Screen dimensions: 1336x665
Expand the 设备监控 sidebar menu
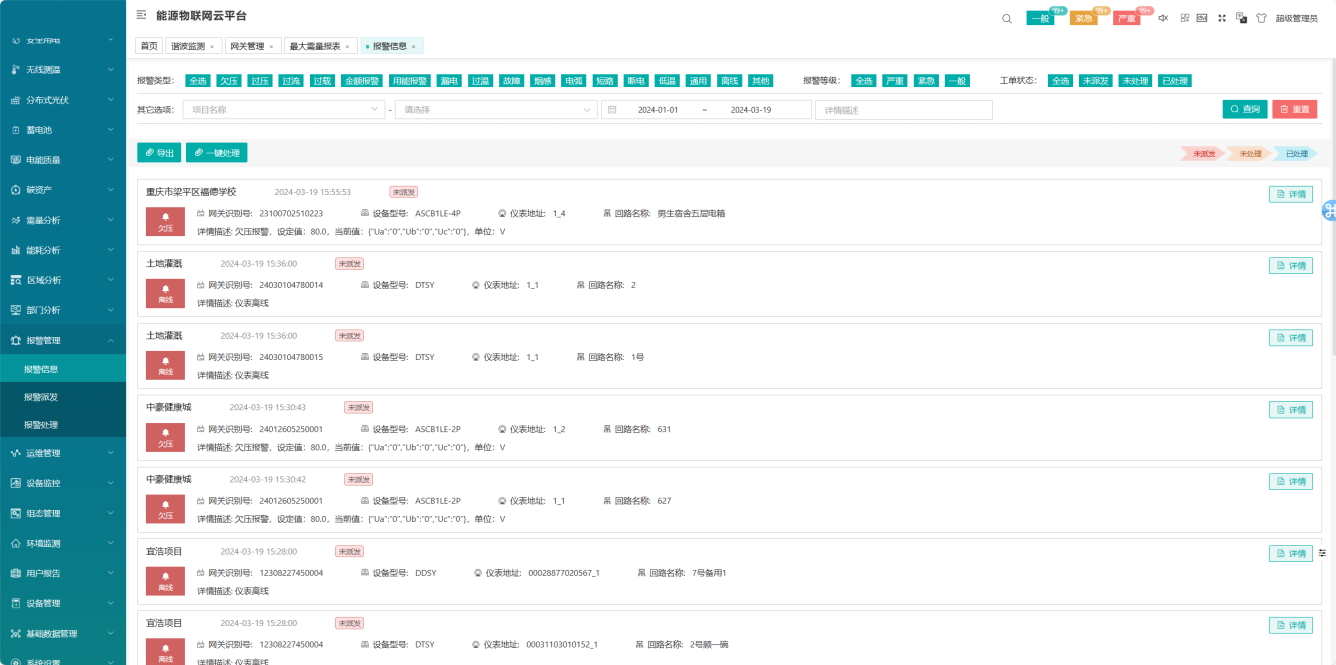tap(63, 483)
